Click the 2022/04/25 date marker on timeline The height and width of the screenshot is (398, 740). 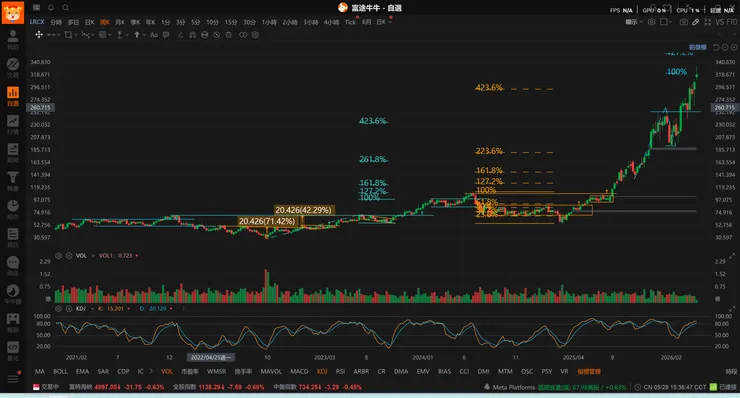coord(211,357)
